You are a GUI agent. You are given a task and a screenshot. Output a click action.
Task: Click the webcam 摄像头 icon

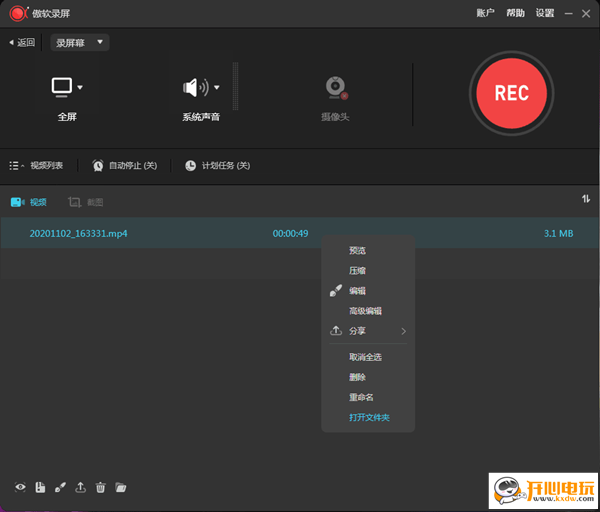(x=336, y=88)
